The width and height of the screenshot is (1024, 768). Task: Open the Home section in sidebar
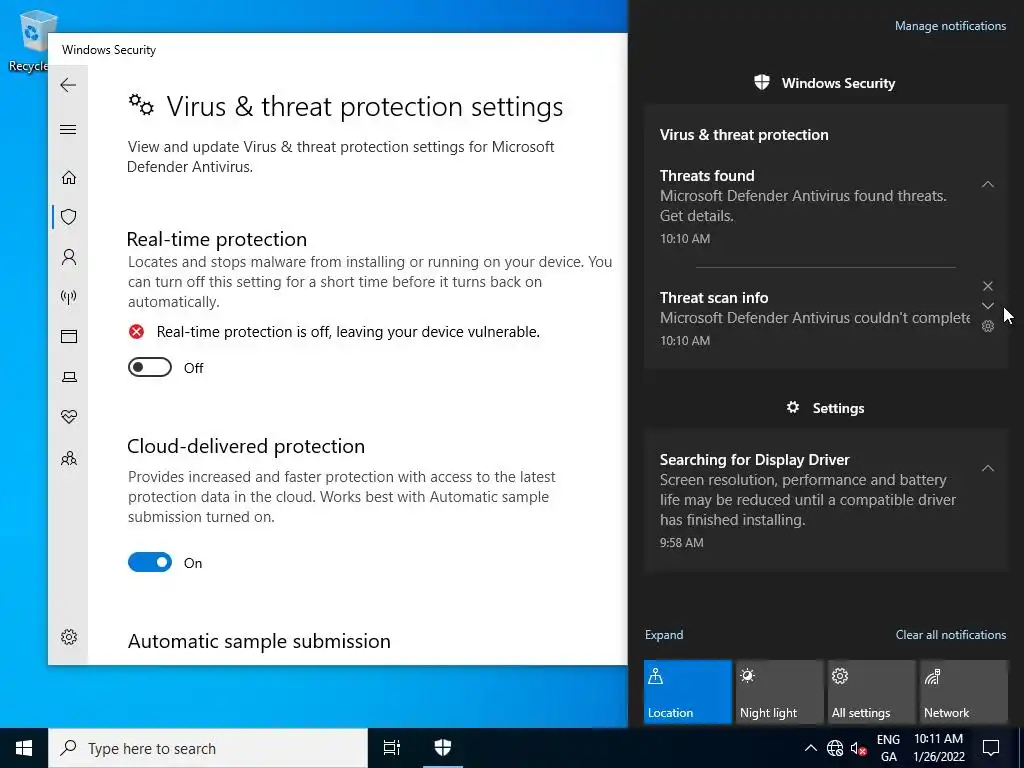[x=69, y=178]
